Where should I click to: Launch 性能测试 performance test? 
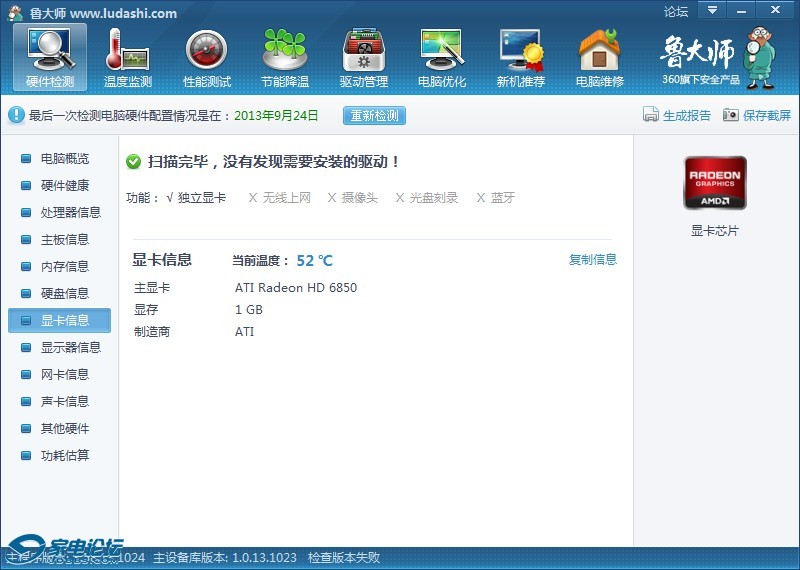(207, 57)
